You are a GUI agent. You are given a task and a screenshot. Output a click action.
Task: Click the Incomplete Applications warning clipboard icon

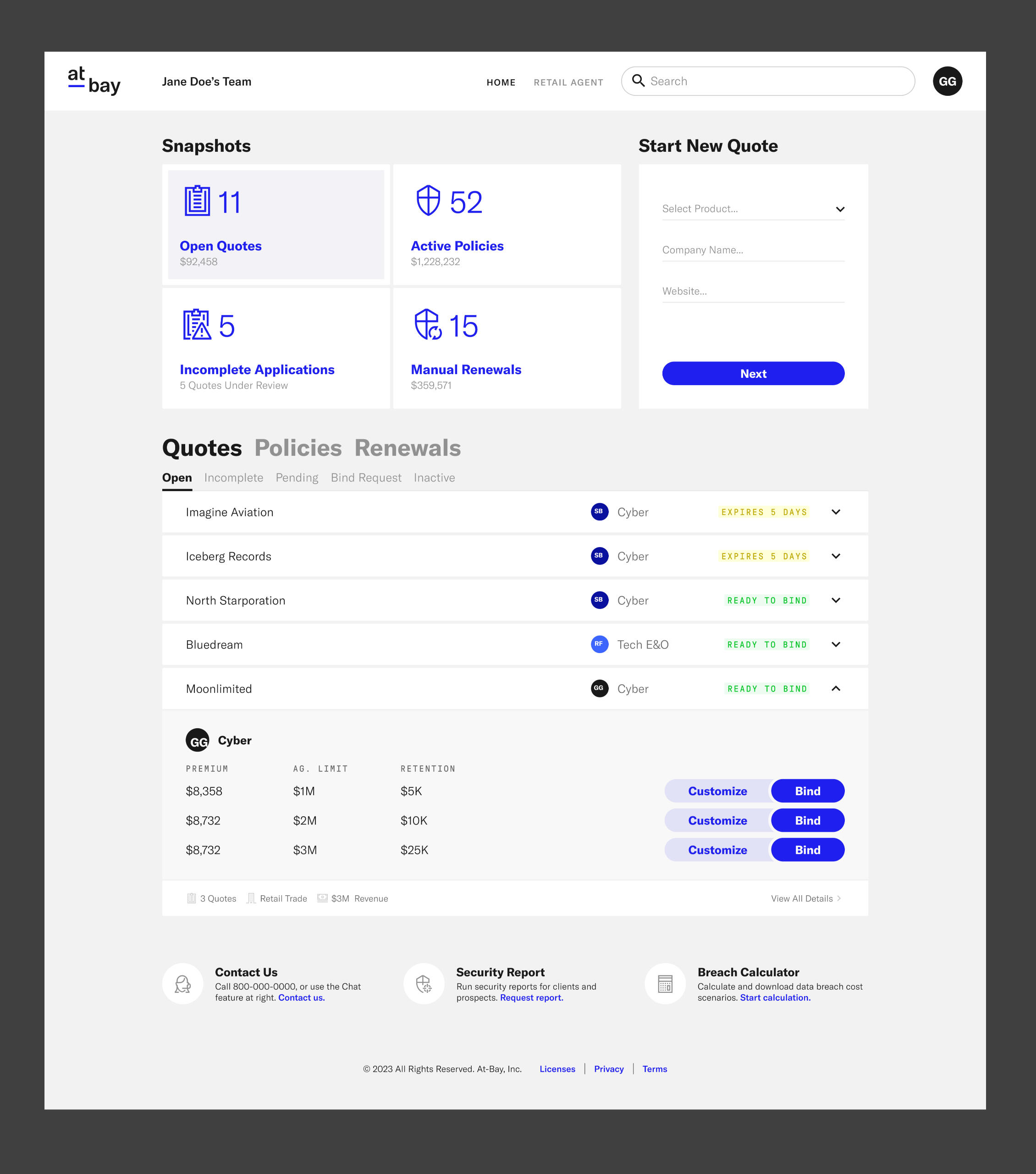point(197,325)
